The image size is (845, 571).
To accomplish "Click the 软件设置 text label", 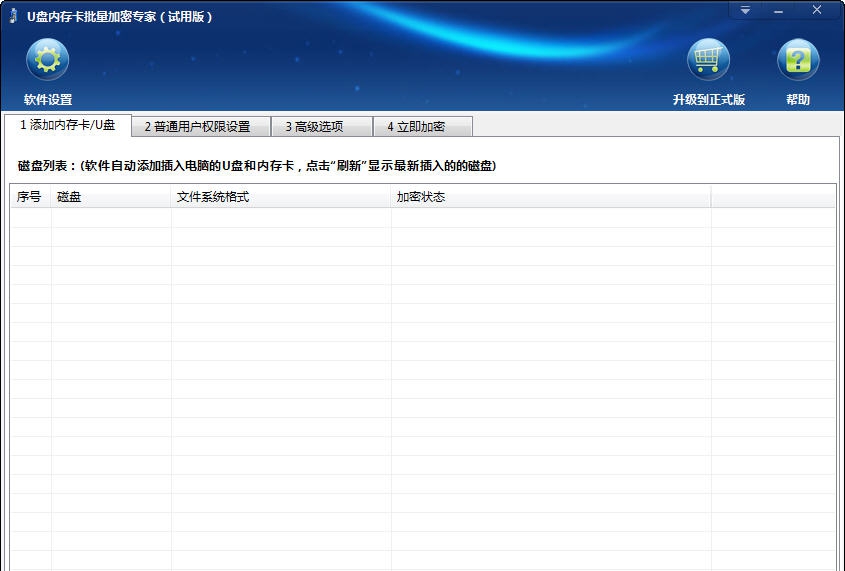I will (48, 100).
